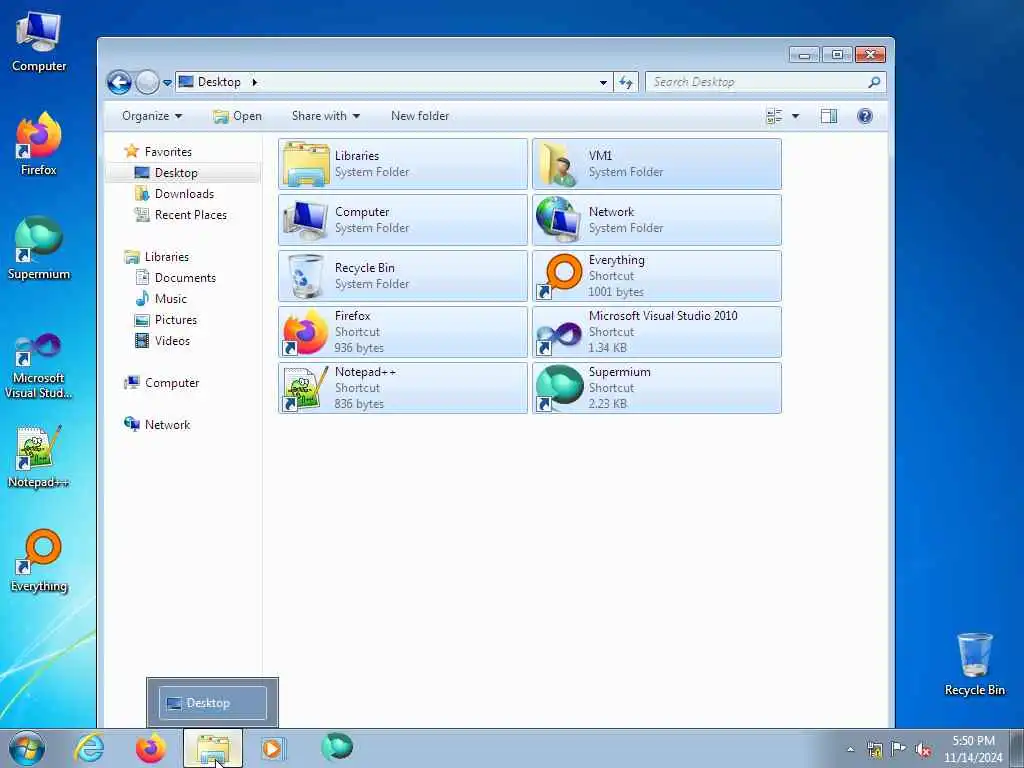The height and width of the screenshot is (768, 1024).
Task: Select the Notepad++ shortcut tile in Explorer
Action: pyautogui.click(x=403, y=388)
